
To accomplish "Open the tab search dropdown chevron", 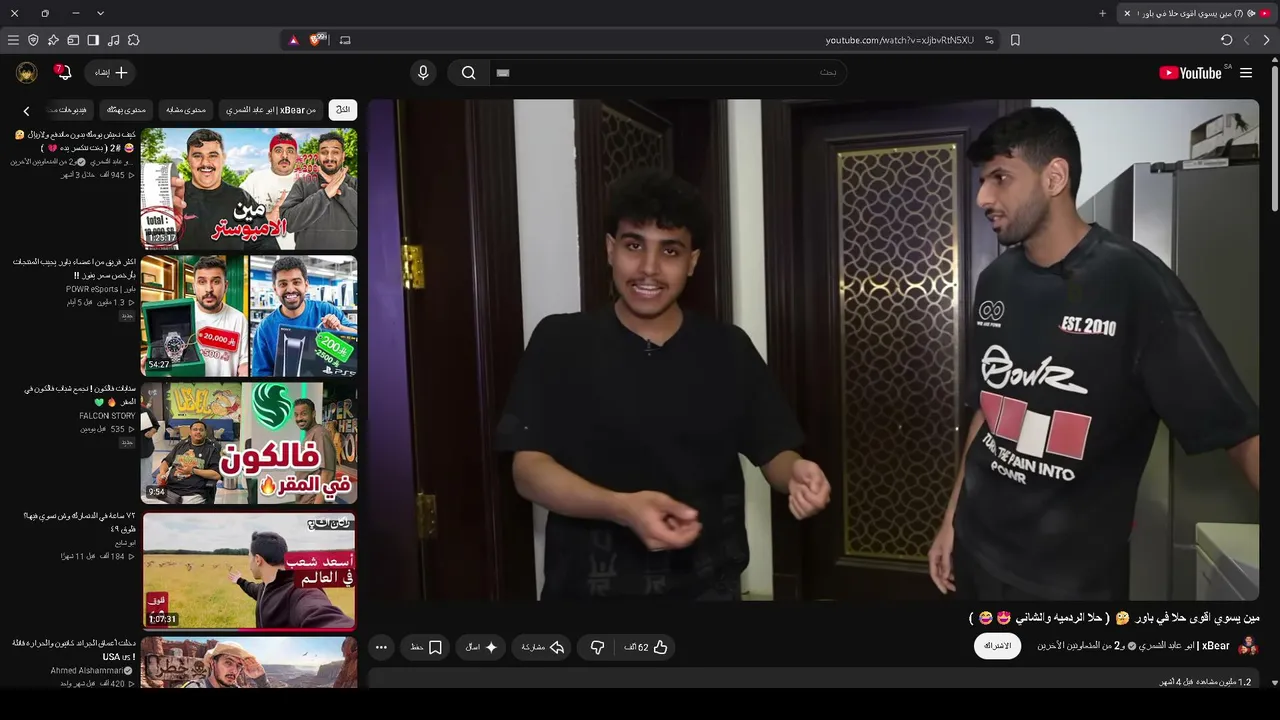I will tap(100, 13).
